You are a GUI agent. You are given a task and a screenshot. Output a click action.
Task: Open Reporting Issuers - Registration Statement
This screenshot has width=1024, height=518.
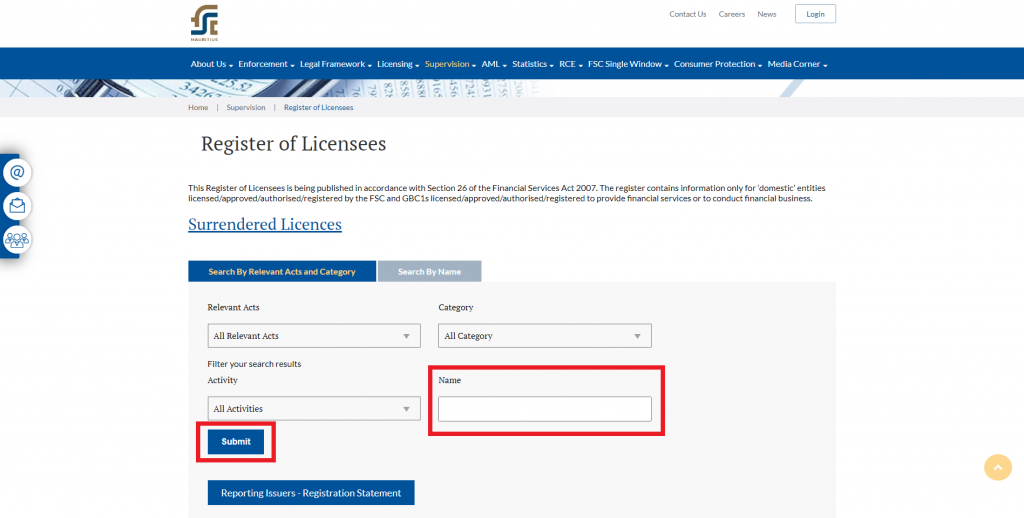[311, 493]
